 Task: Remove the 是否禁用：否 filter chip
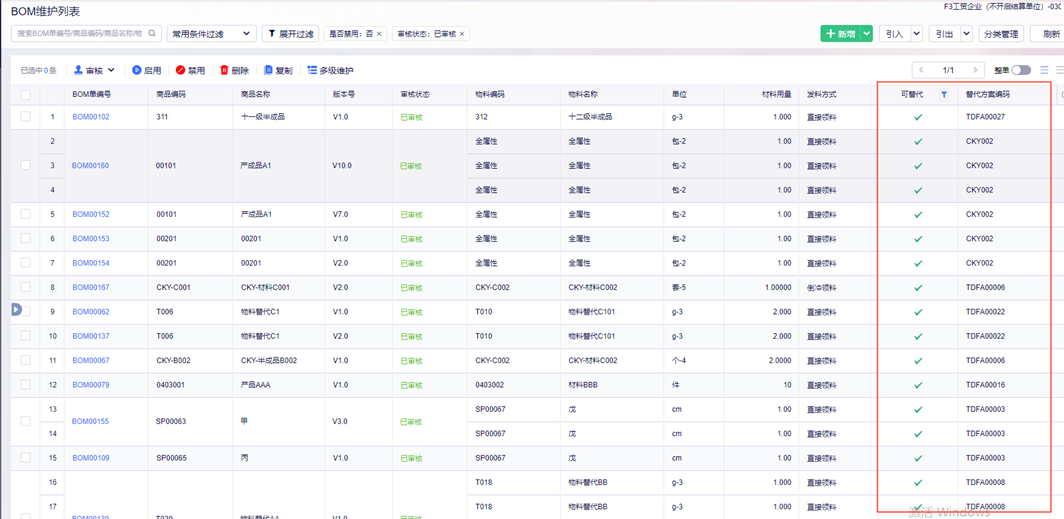[379, 34]
